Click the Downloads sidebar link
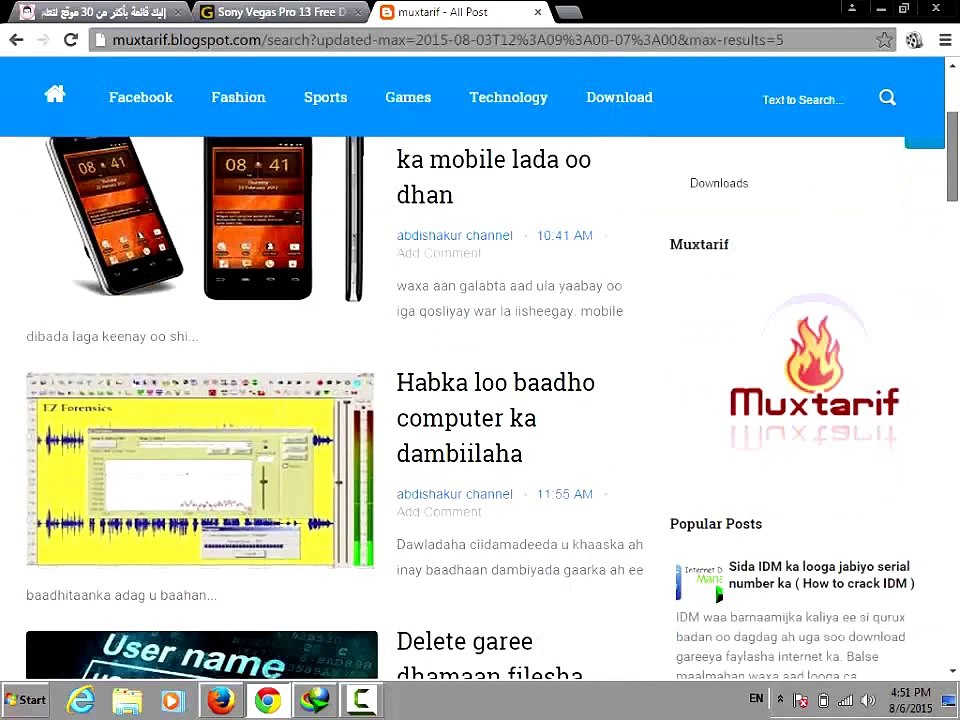Image resolution: width=960 pixels, height=720 pixels. click(x=719, y=183)
